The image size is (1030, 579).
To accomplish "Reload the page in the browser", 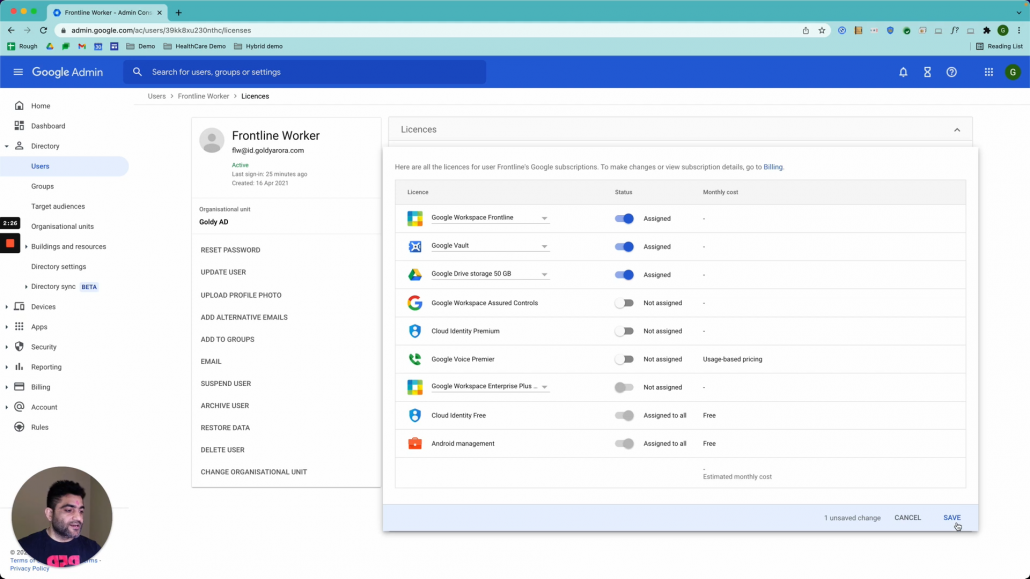I will point(43,30).
